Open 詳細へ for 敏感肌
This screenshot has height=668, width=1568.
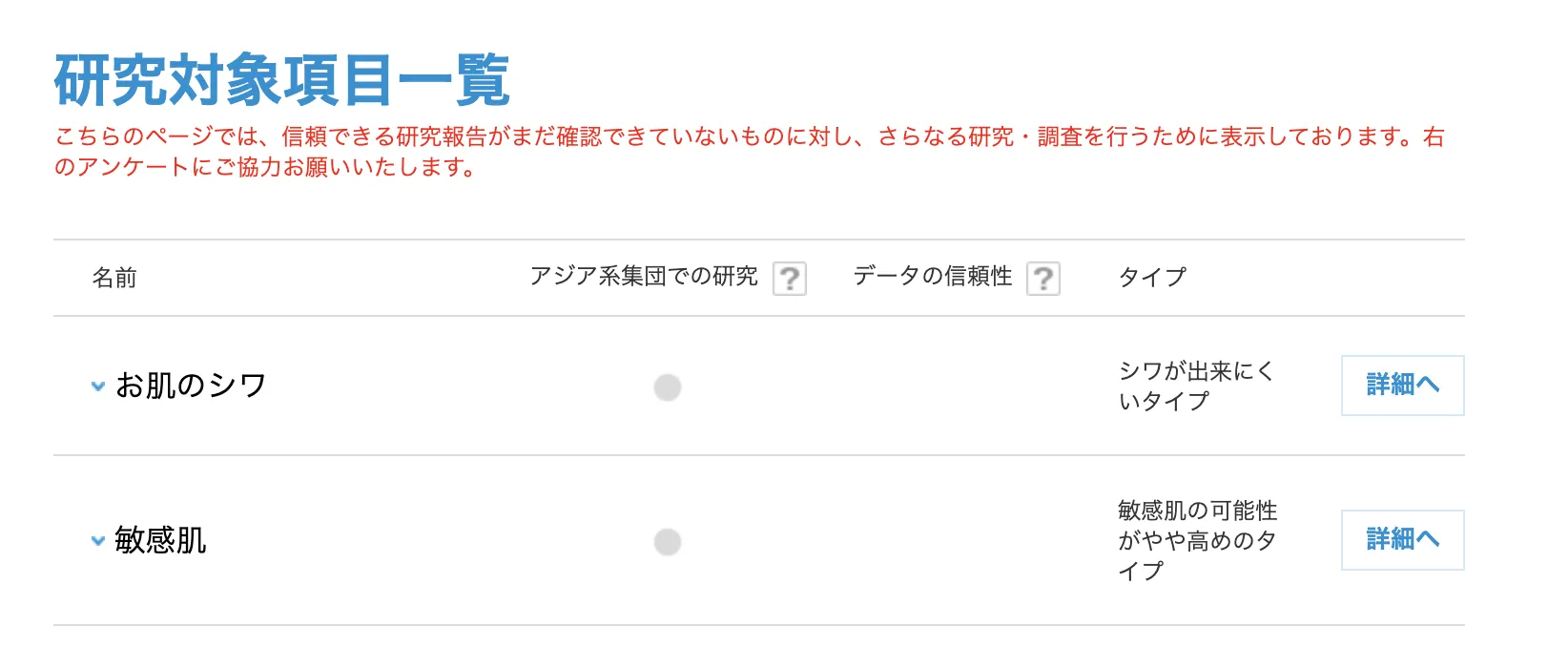[1400, 539]
